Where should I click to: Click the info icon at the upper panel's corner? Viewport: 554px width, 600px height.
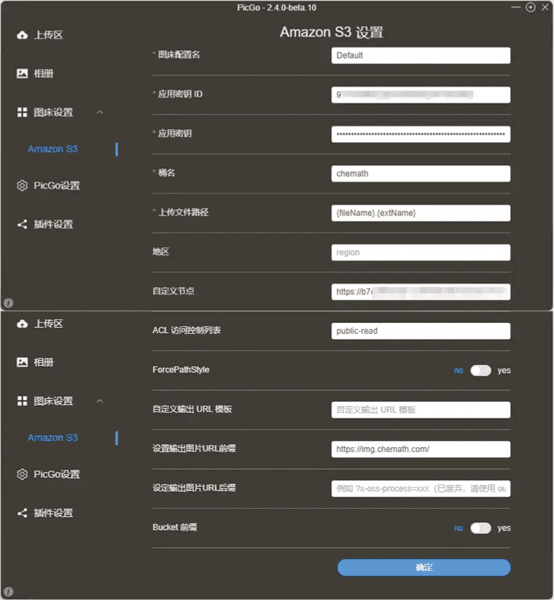coord(8,303)
